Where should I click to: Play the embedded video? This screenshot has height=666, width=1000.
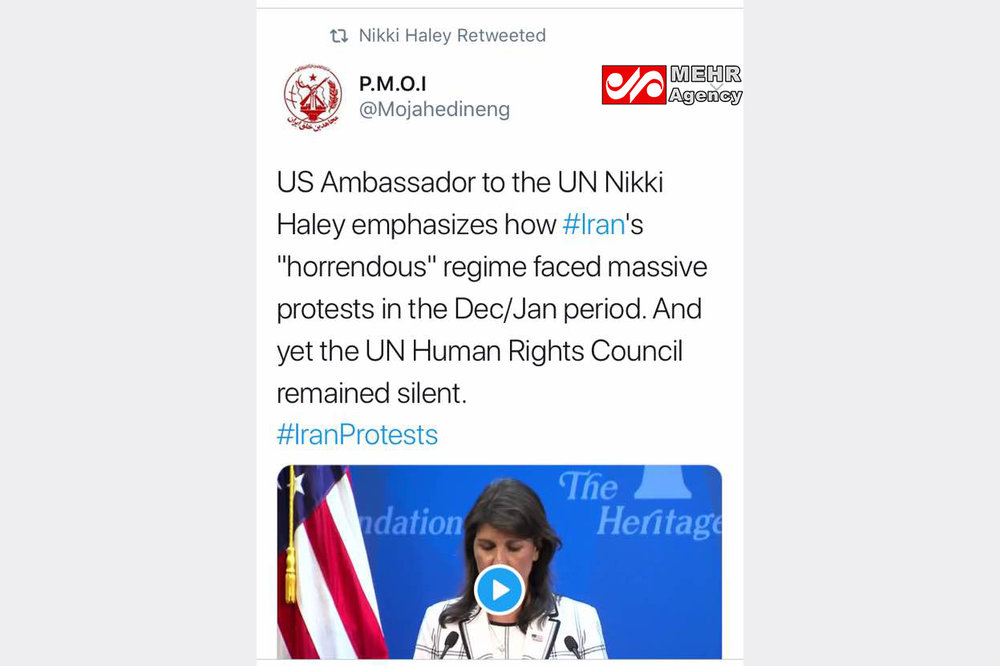pyautogui.click(x=499, y=590)
